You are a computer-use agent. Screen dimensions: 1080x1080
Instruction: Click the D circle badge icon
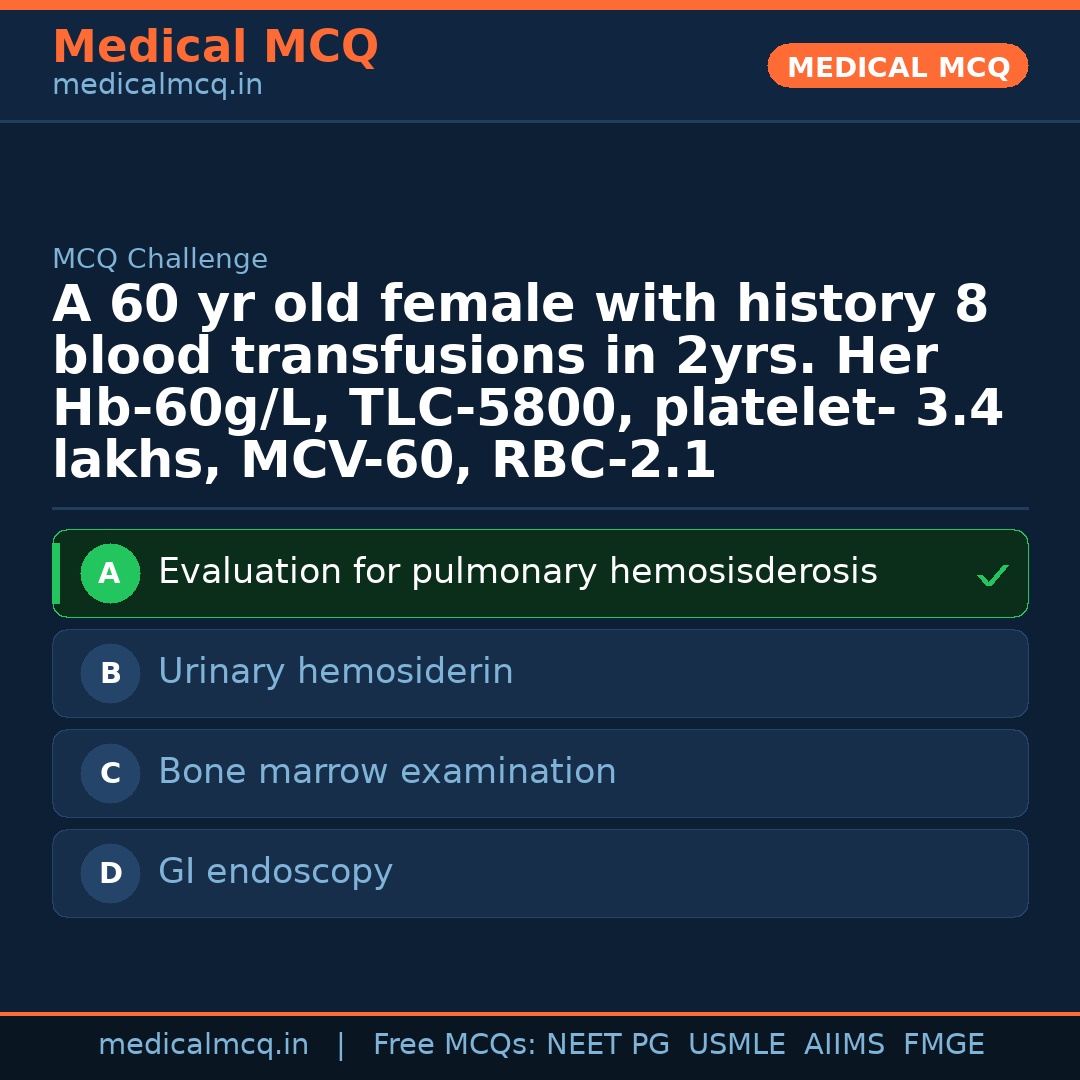pyautogui.click(x=110, y=873)
